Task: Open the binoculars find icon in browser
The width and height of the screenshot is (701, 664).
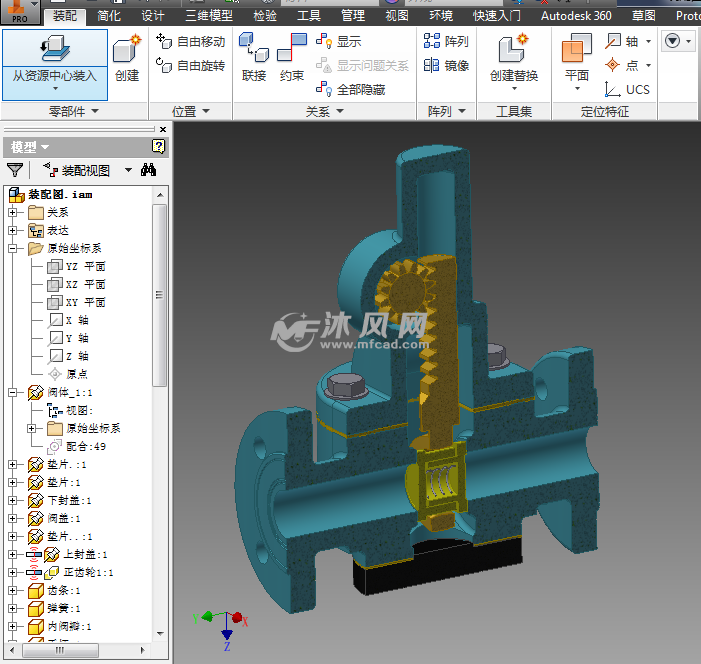Action: click(149, 170)
